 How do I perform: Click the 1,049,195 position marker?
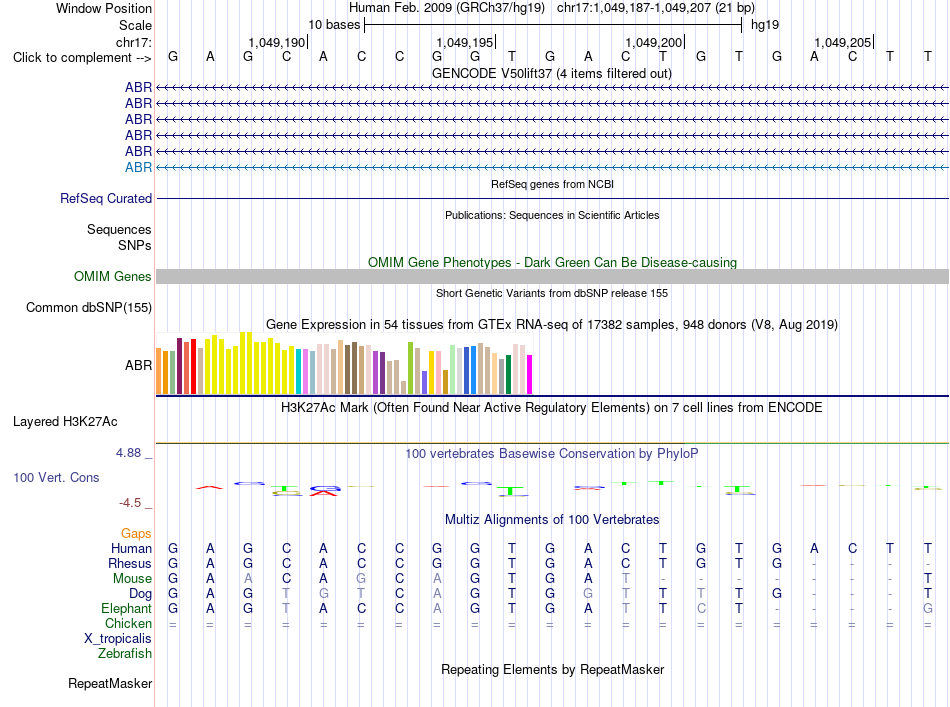[x=465, y=42]
